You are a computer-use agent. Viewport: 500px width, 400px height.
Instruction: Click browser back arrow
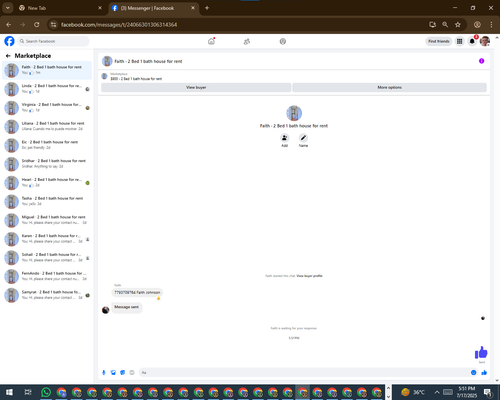pyautogui.click(x=9, y=25)
